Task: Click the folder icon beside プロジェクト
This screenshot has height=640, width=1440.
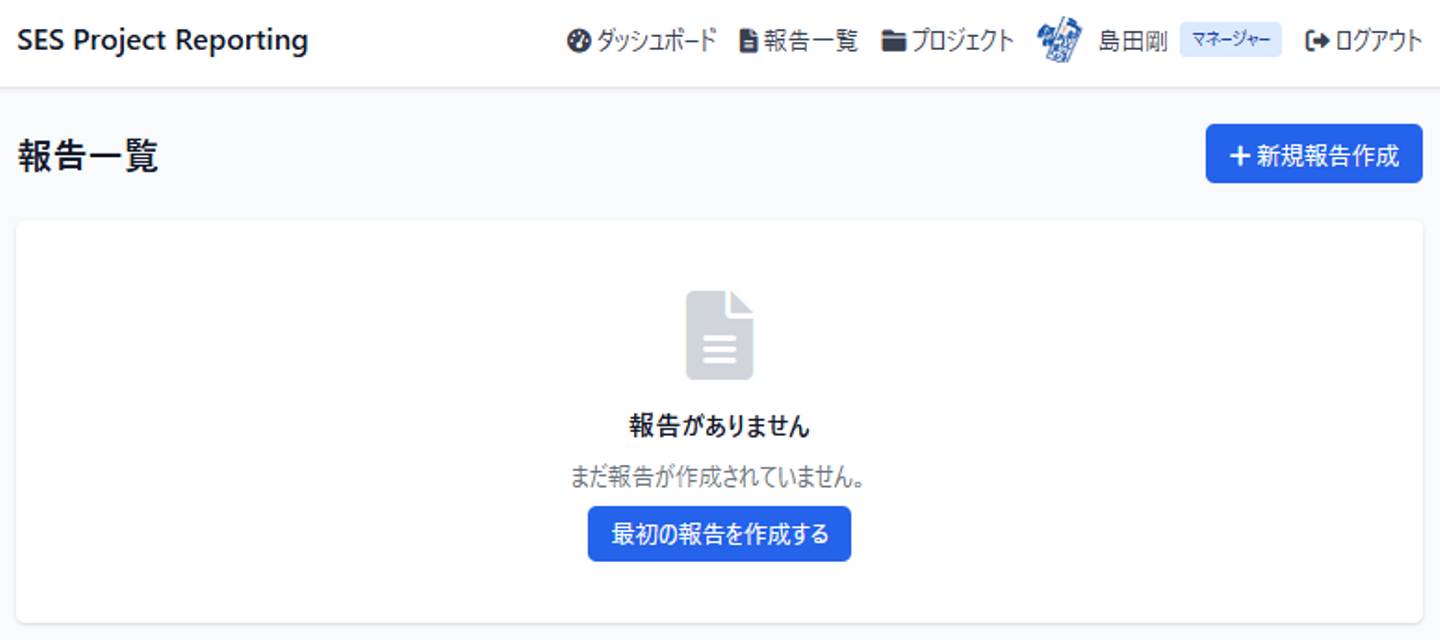Action: (893, 41)
